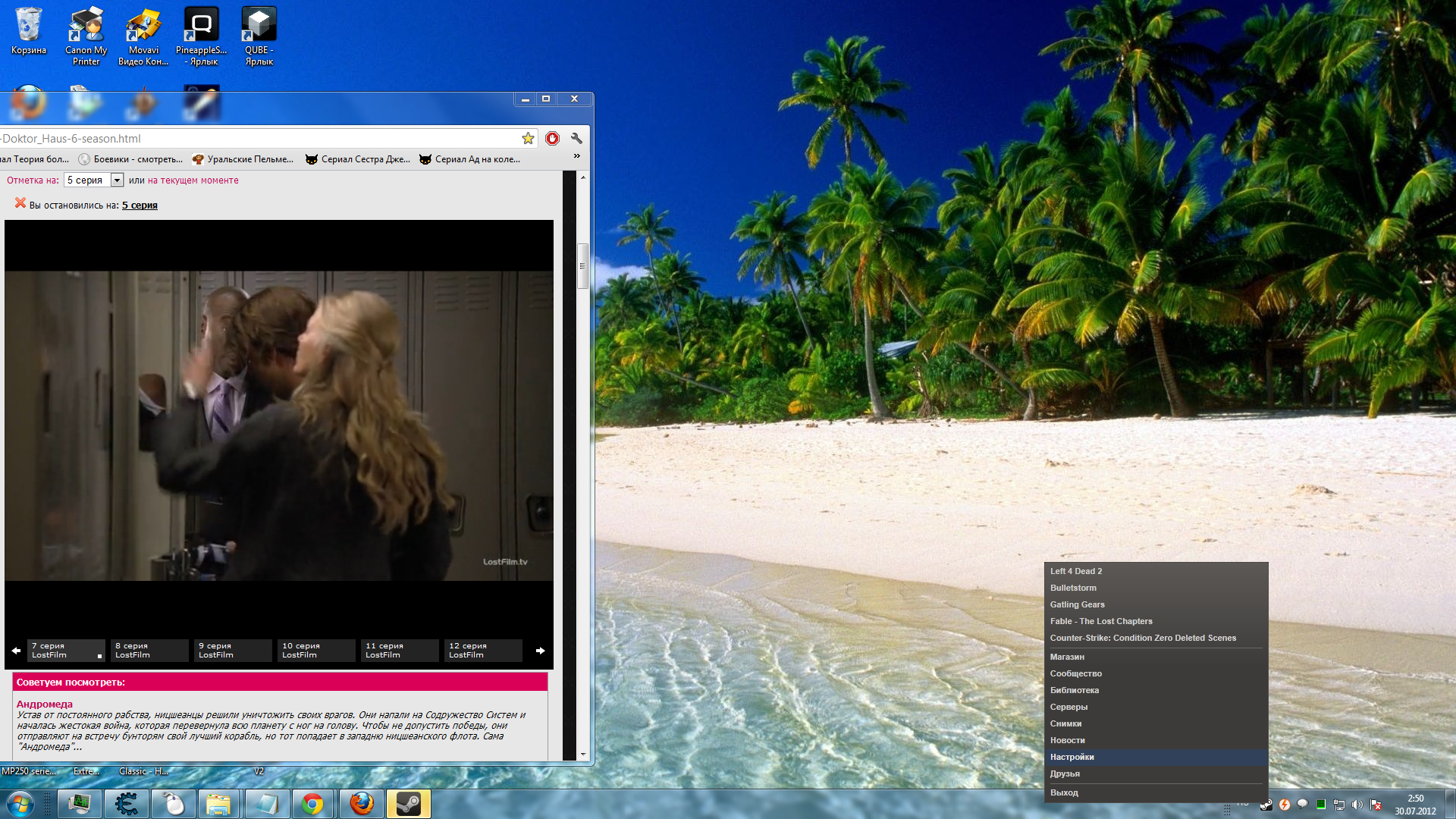This screenshot has width=1456, height=819.
Task: Open Друзья in the Steam menu
Action: pyautogui.click(x=1156, y=773)
